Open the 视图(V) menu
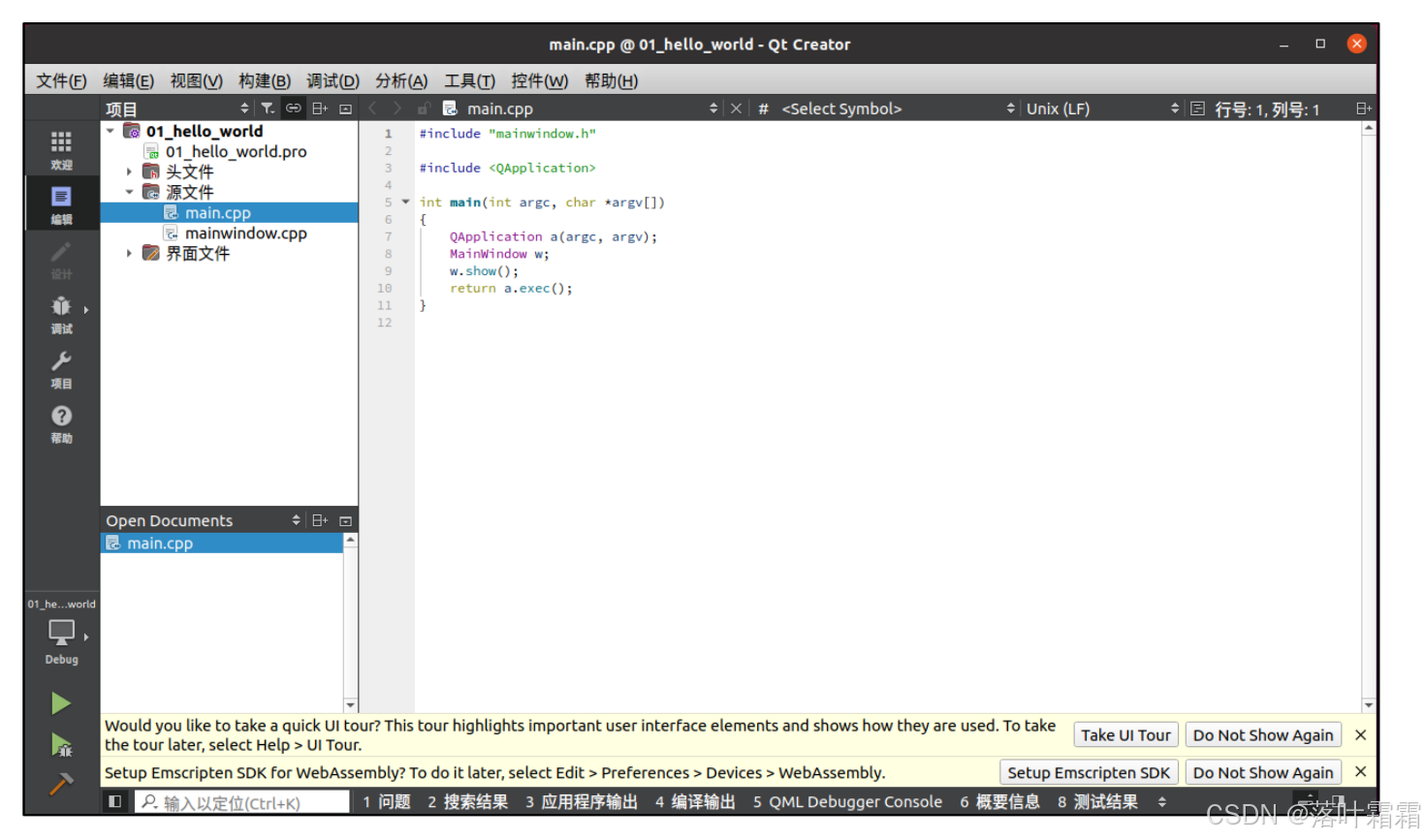 tap(196, 80)
